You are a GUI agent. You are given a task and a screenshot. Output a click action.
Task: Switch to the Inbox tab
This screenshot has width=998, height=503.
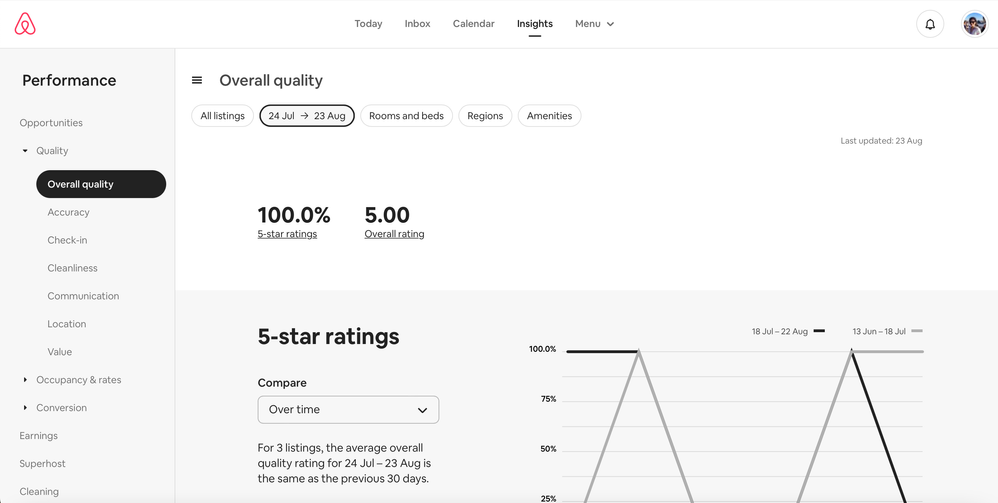pyautogui.click(x=417, y=24)
